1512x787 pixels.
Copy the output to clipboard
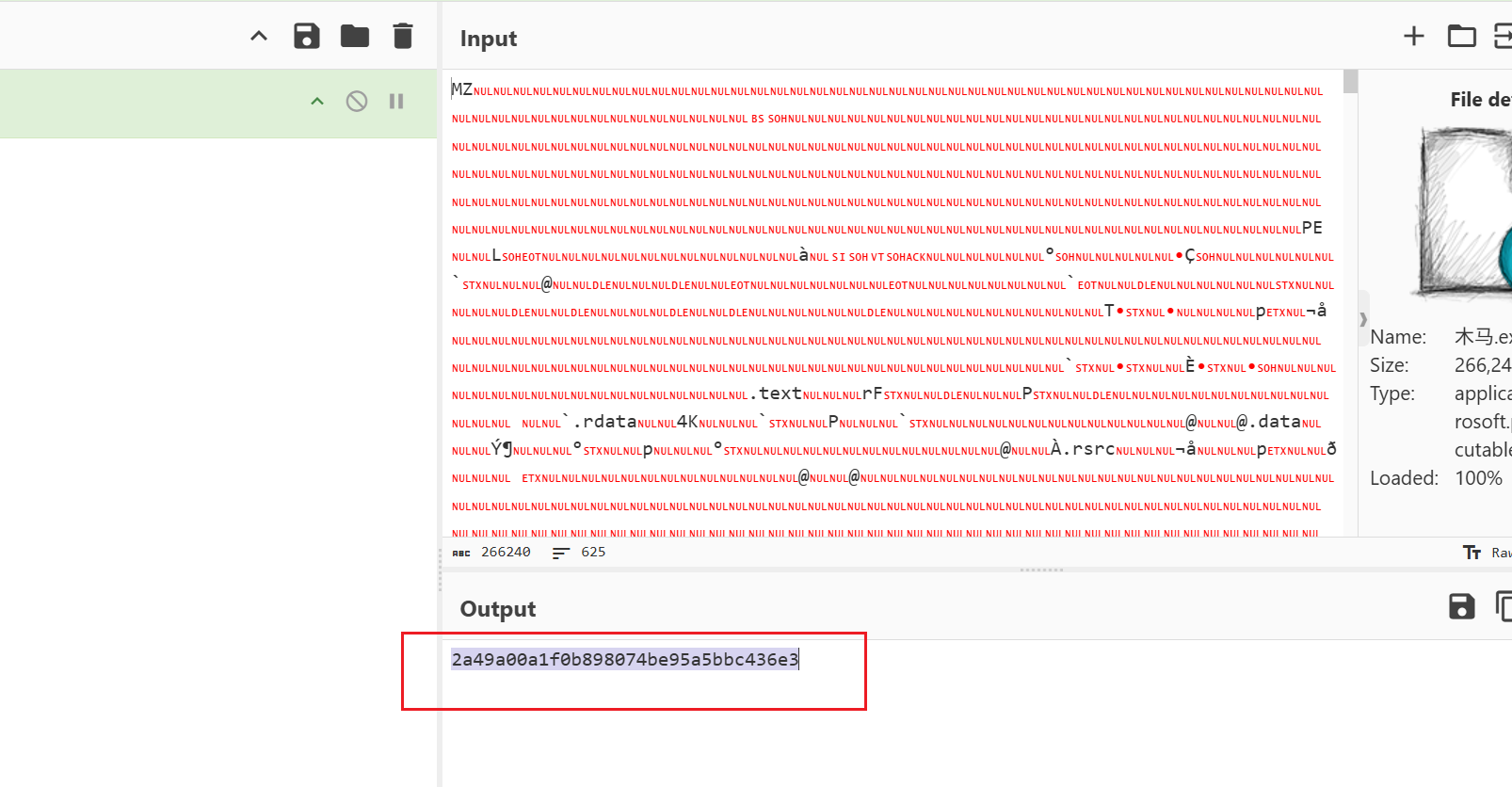click(x=1504, y=607)
